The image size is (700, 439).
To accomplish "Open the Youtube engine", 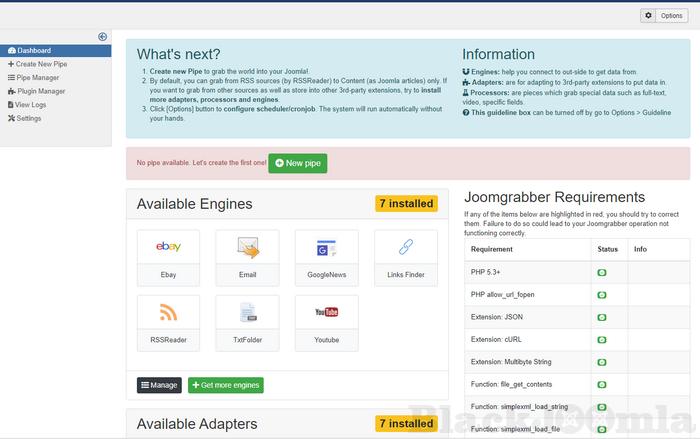I will 326,322.
